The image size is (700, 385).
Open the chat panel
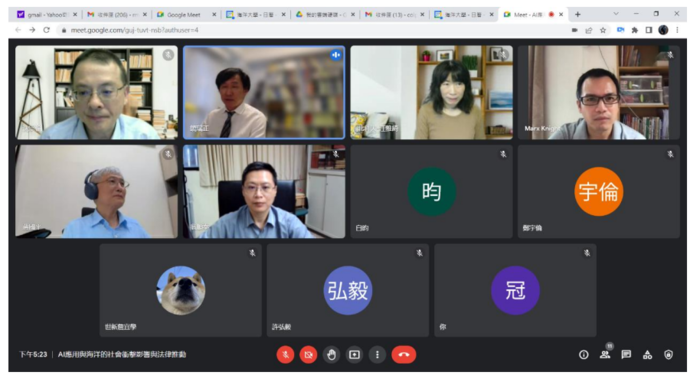click(626, 355)
